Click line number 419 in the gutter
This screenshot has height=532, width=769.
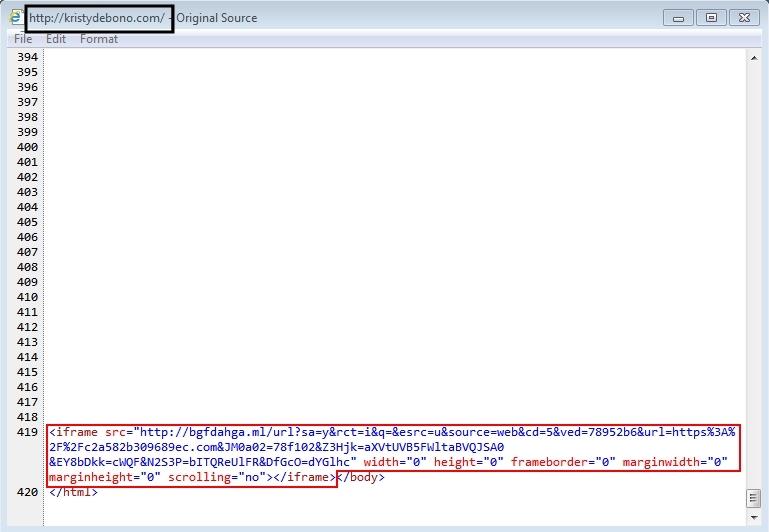point(28,432)
